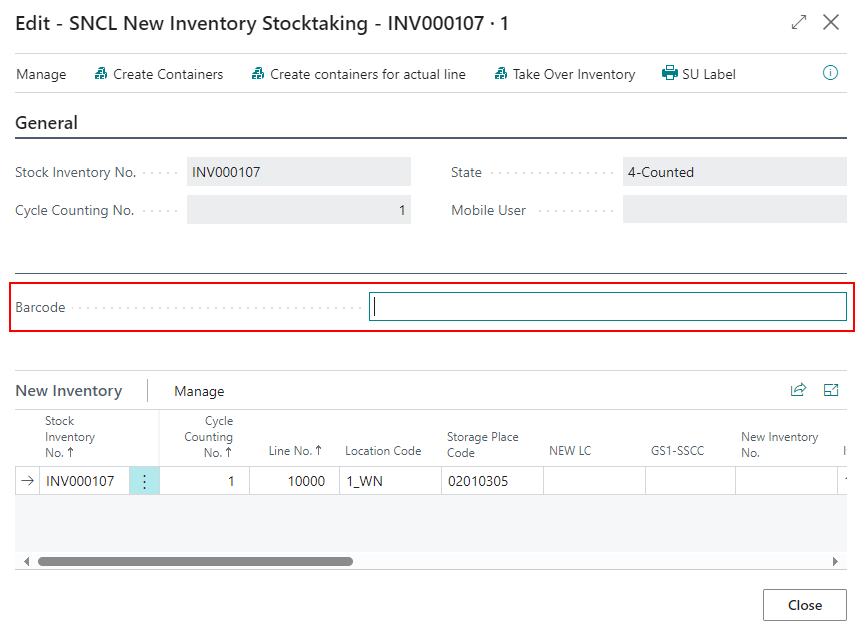Expand dialog with the pop-out arrows icon
Viewport: 865px width, 632px height.
(798, 22)
